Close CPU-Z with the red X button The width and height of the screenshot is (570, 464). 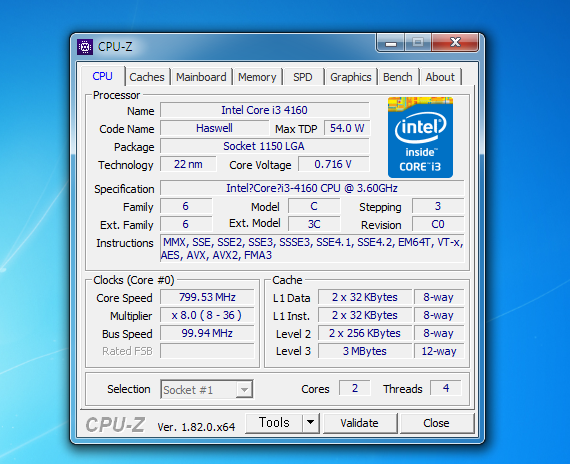tap(455, 43)
